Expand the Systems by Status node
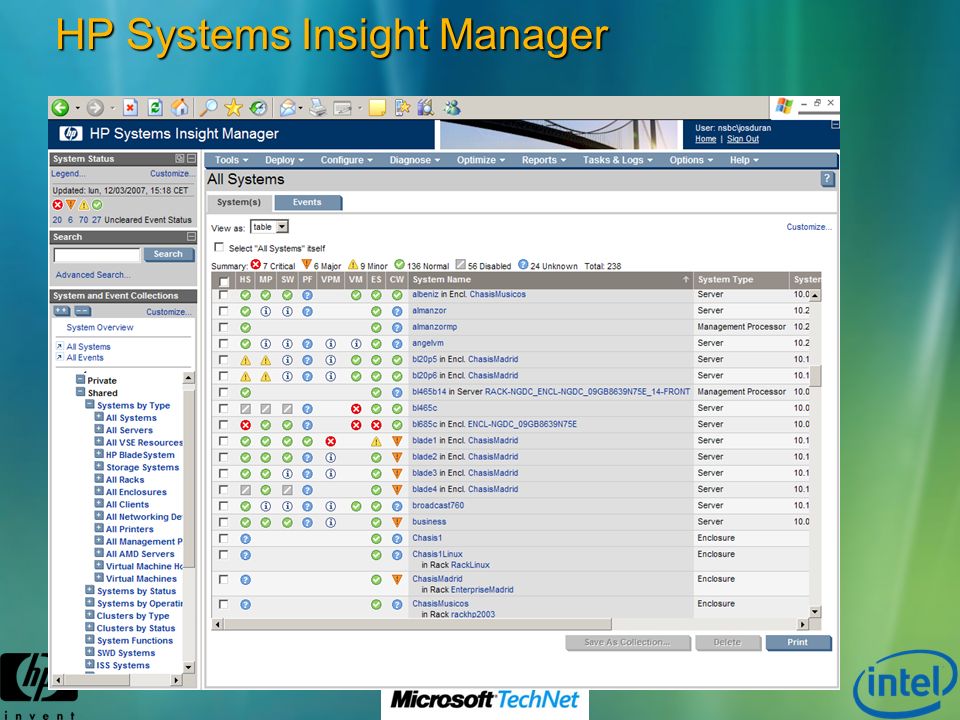Viewport: 960px width, 720px height. coord(89,590)
